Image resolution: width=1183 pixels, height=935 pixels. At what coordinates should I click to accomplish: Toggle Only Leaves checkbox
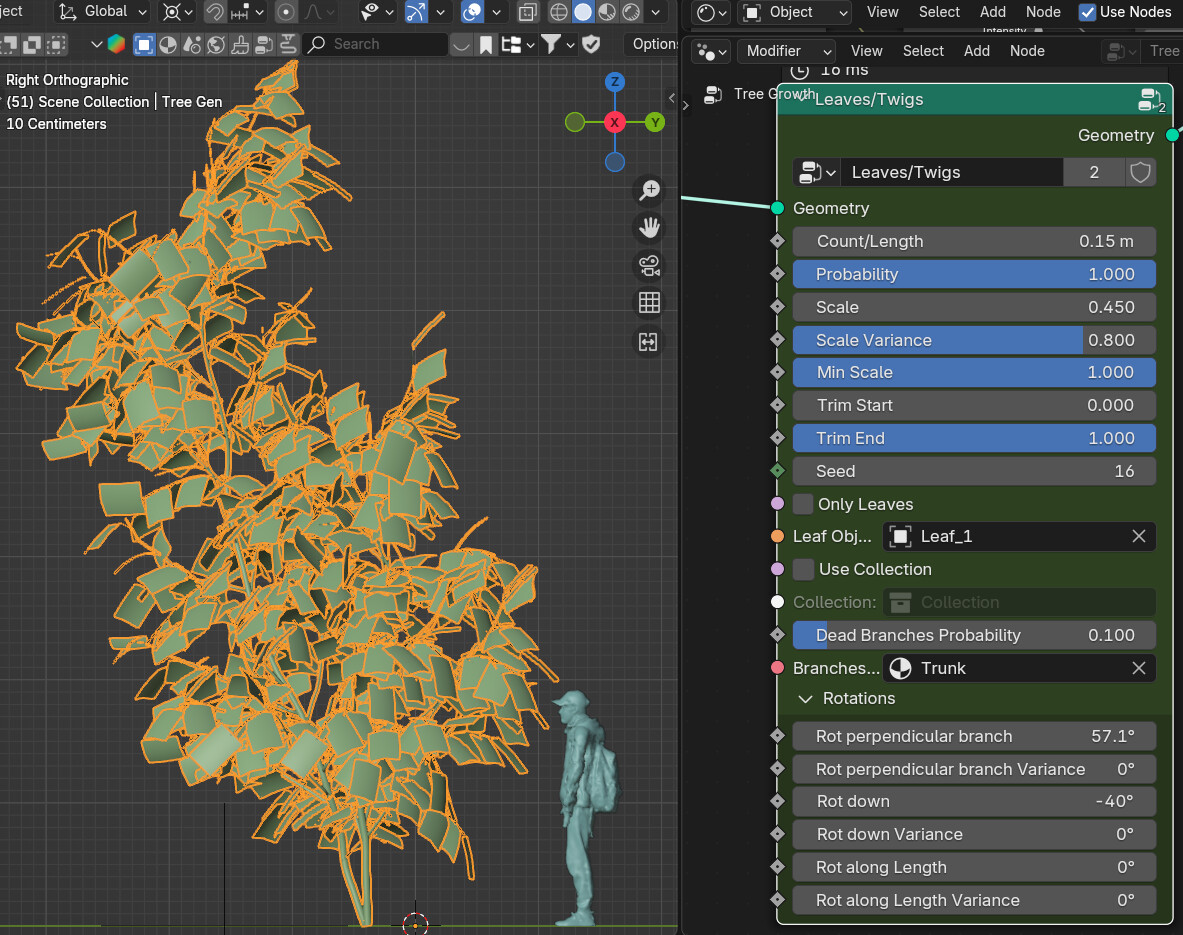coord(804,504)
